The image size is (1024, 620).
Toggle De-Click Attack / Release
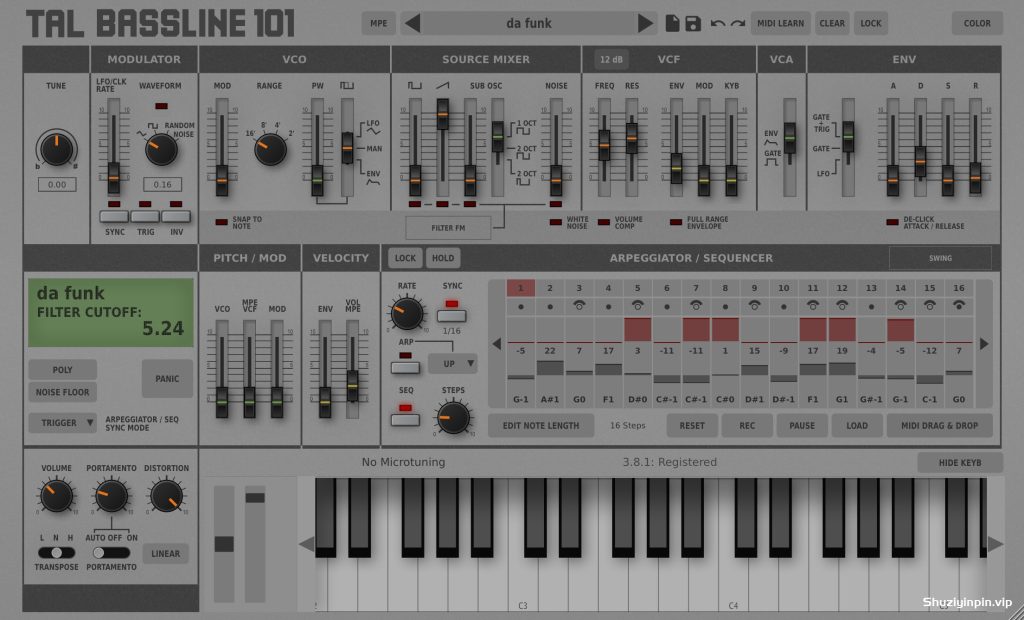(x=892, y=222)
